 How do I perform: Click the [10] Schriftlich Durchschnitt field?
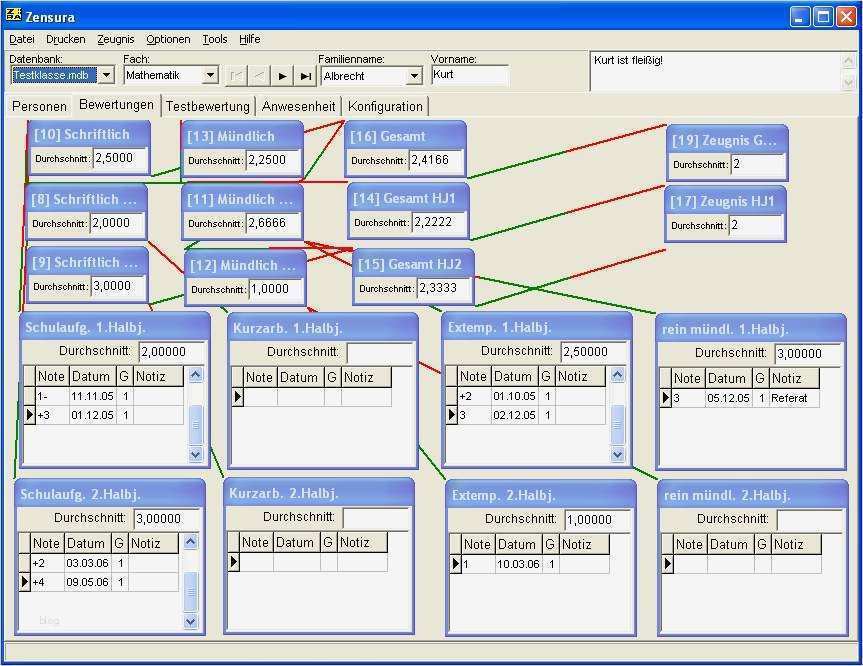coord(120,159)
